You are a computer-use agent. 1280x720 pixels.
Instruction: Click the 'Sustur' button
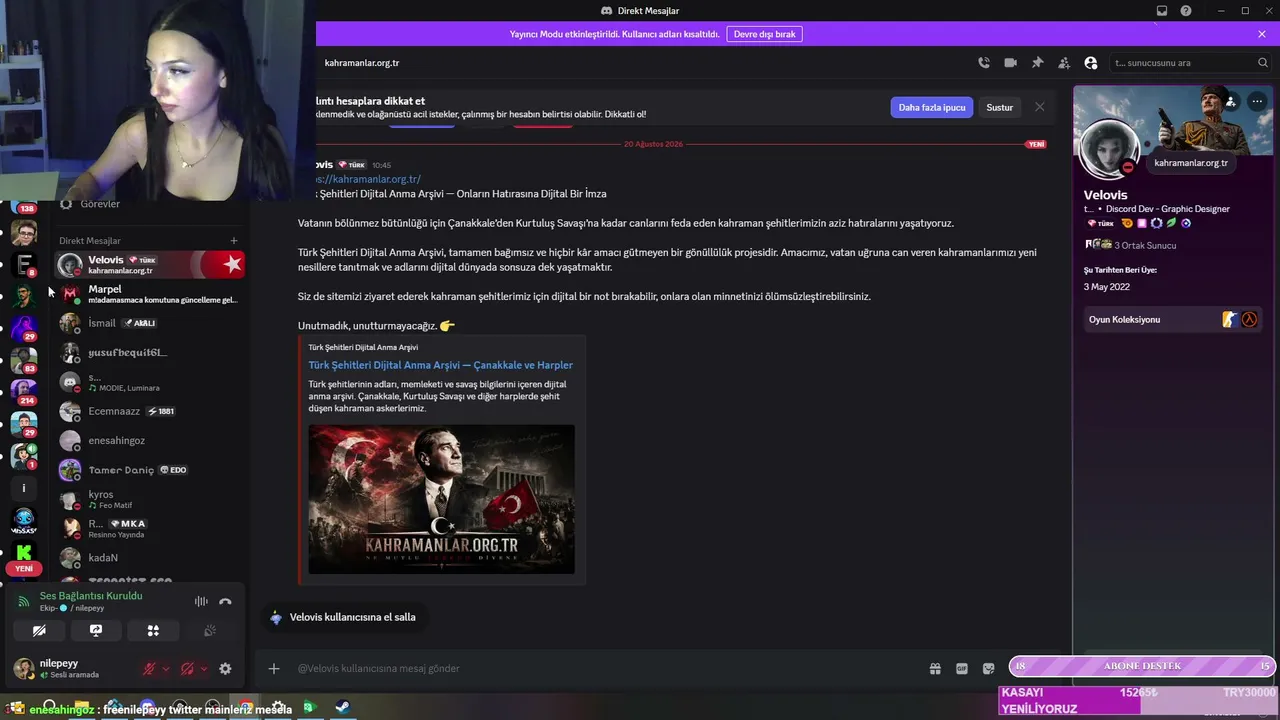click(x=1000, y=107)
